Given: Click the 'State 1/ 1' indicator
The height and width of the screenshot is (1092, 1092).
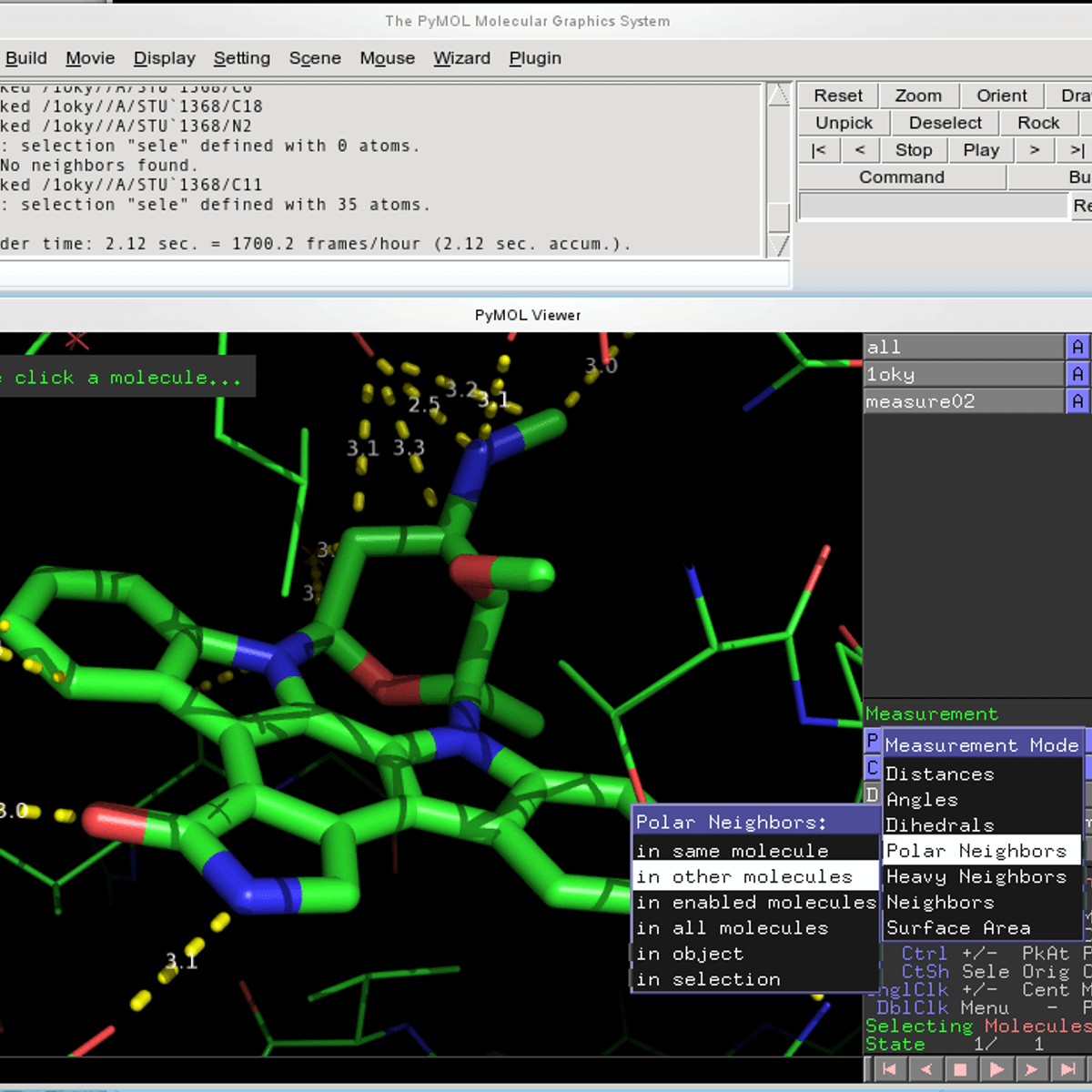Looking at the screenshot, I should click(x=955, y=1045).
